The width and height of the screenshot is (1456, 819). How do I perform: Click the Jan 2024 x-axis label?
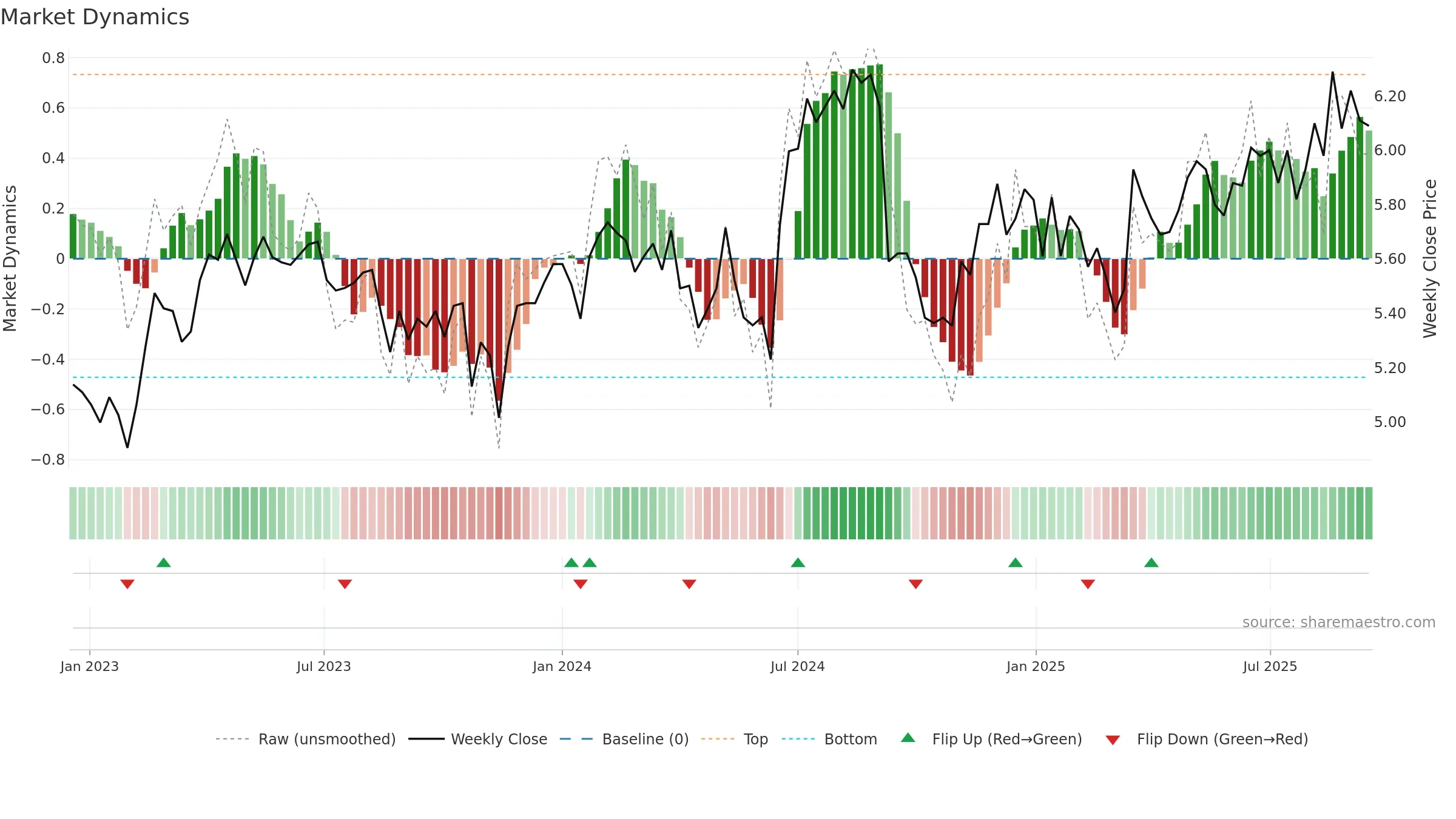[x=562, y=666]
